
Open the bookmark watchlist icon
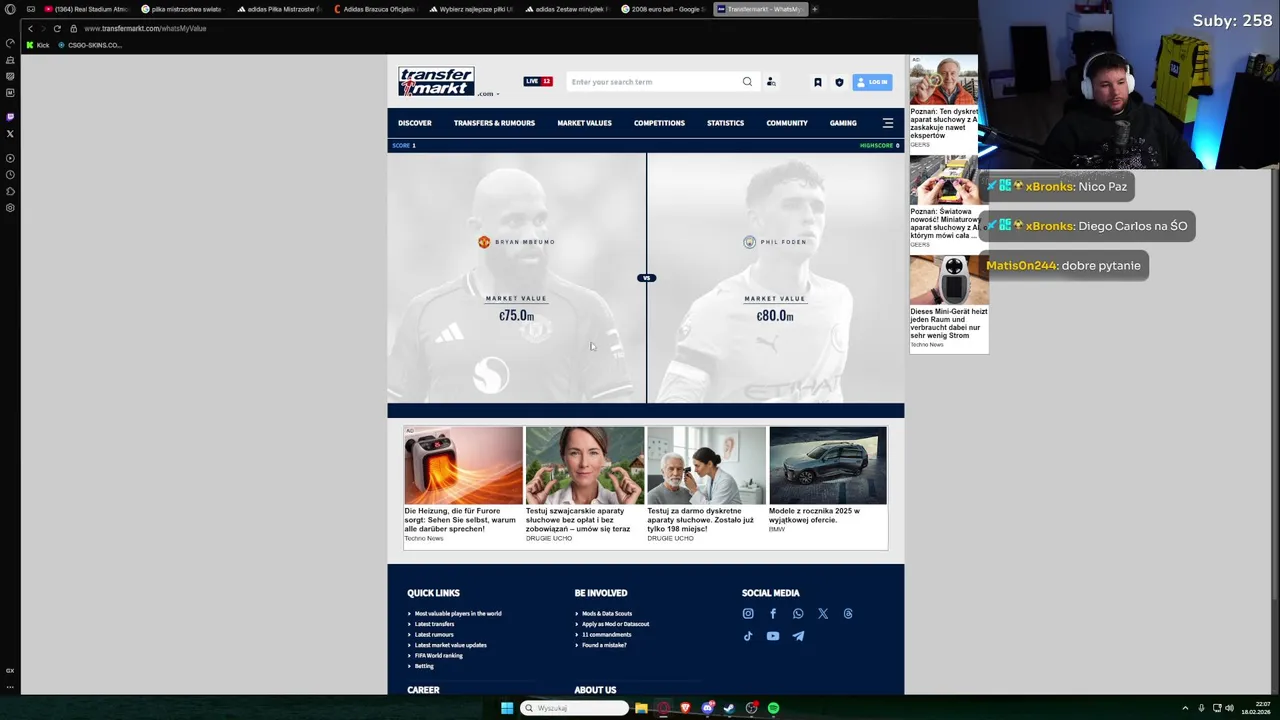(x=818, y=82)
